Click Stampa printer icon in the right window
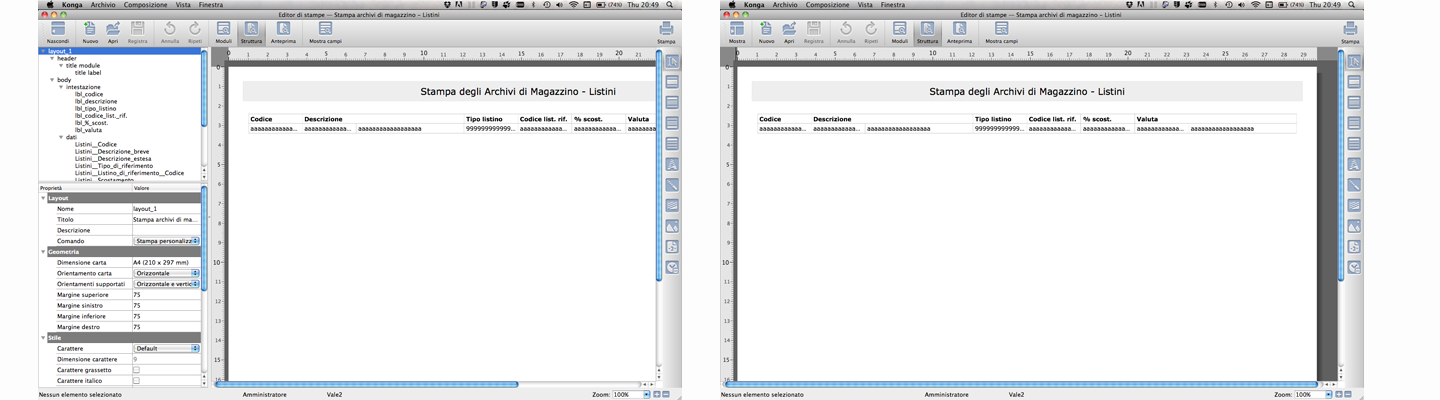 point(1350,30)
